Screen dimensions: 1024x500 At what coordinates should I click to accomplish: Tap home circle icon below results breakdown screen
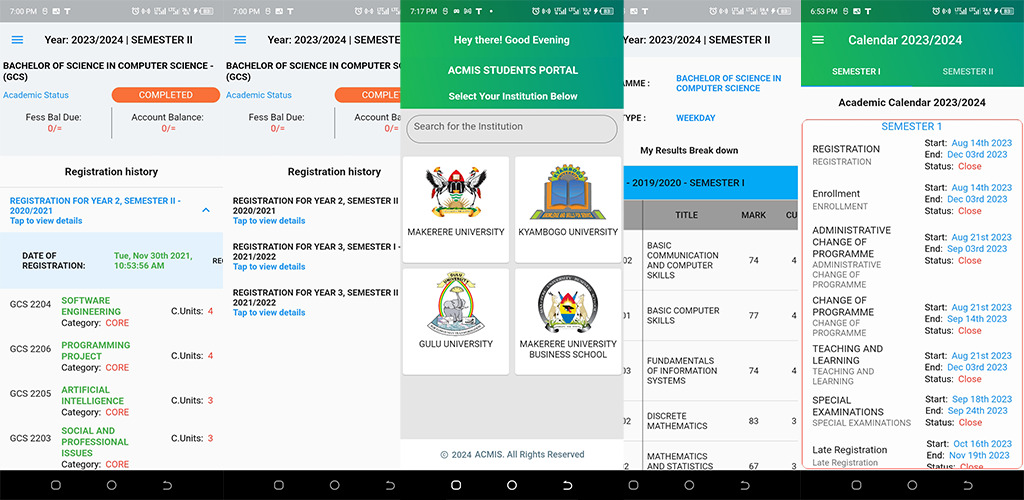tap(689, 485)
